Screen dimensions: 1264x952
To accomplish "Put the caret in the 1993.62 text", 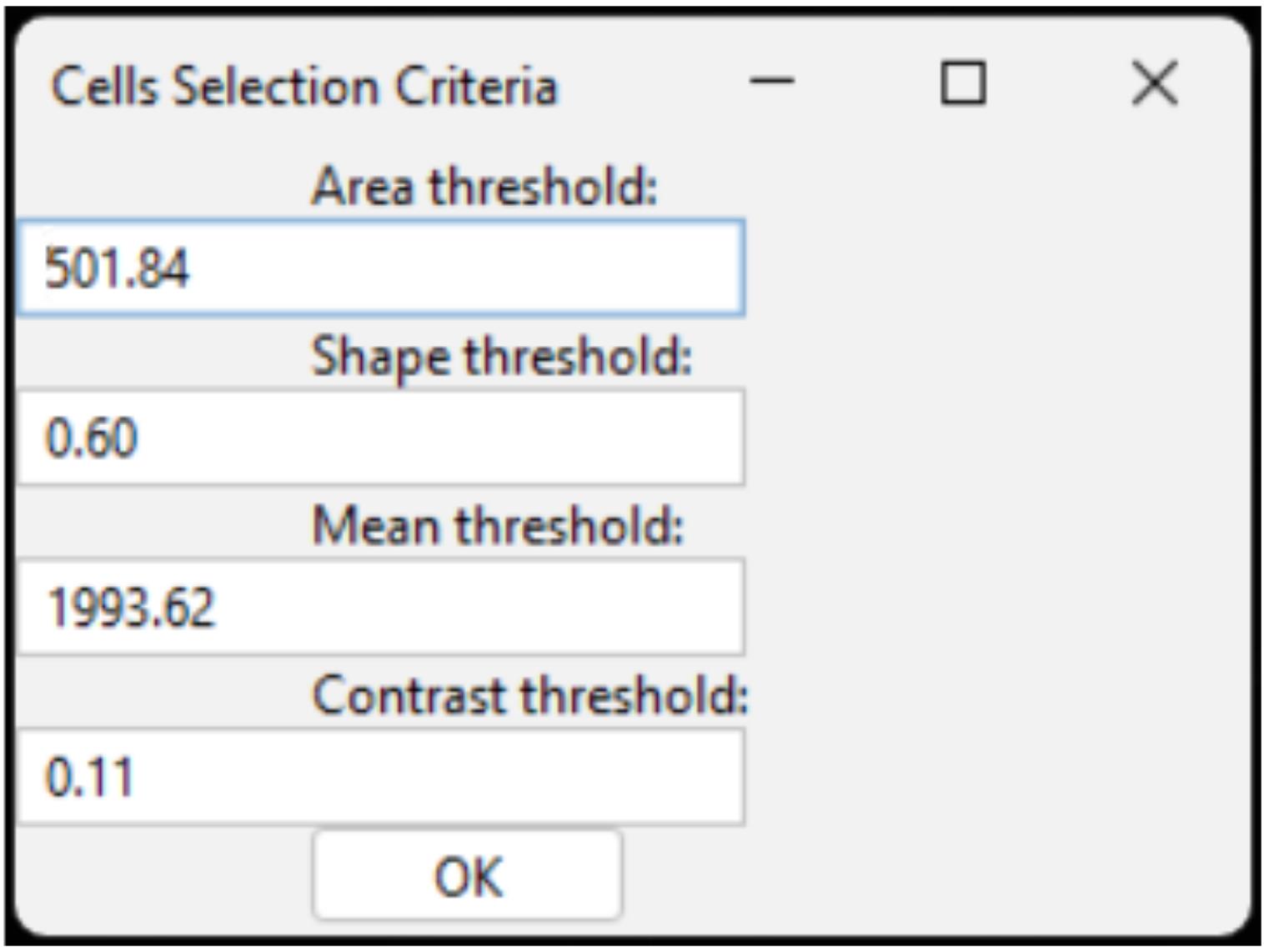I will click(x=131, y=608).
